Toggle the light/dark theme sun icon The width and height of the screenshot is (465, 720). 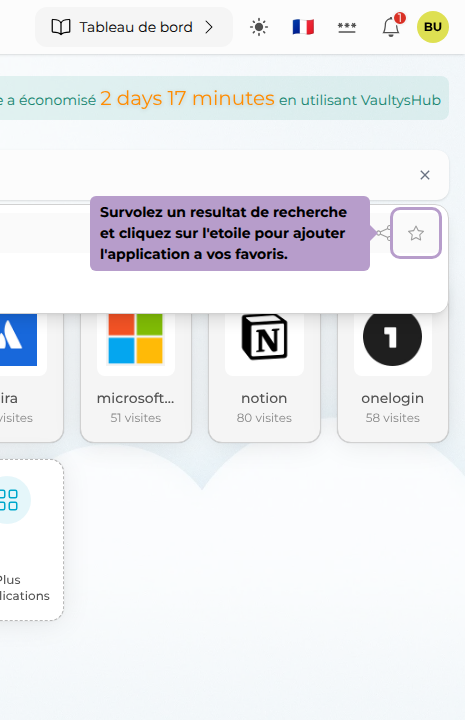point(259,27)
